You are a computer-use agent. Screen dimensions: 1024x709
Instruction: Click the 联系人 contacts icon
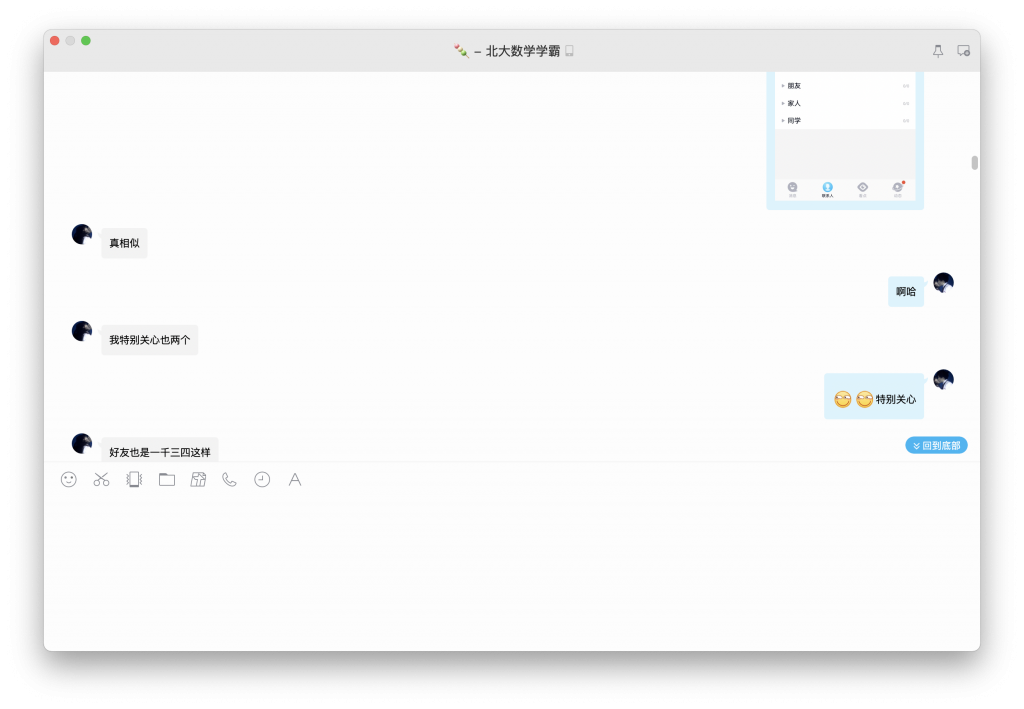tap(827, 189)
